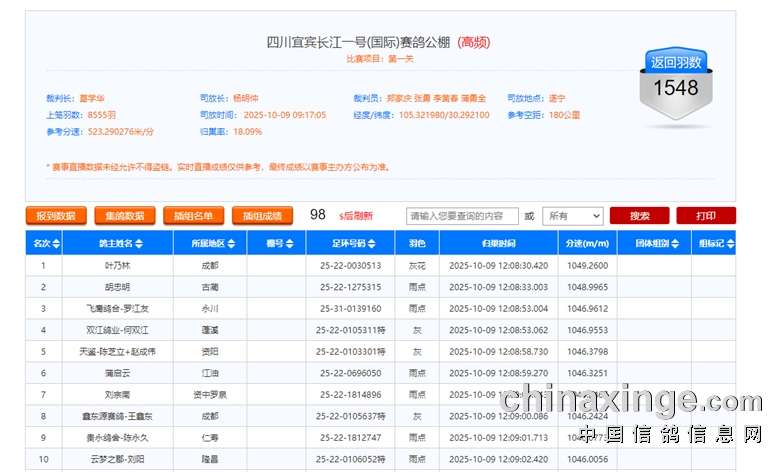This screenshot has width=780, height=472.
Task: Focus the search query input field
Action: pyautogui.click(x=462, y=216)
